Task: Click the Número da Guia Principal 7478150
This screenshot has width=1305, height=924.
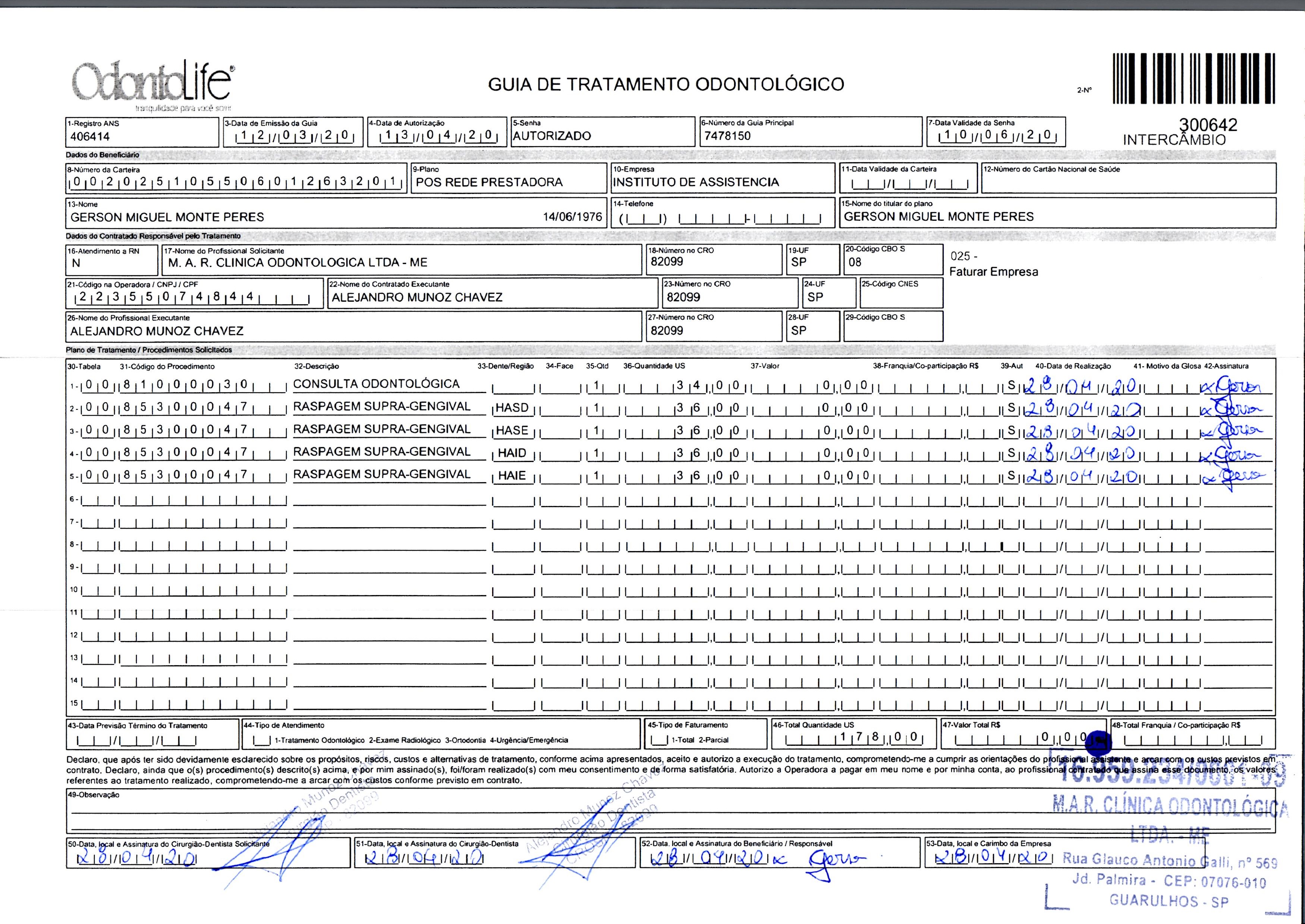Action: pyautogui.click(x=727, y=136)
